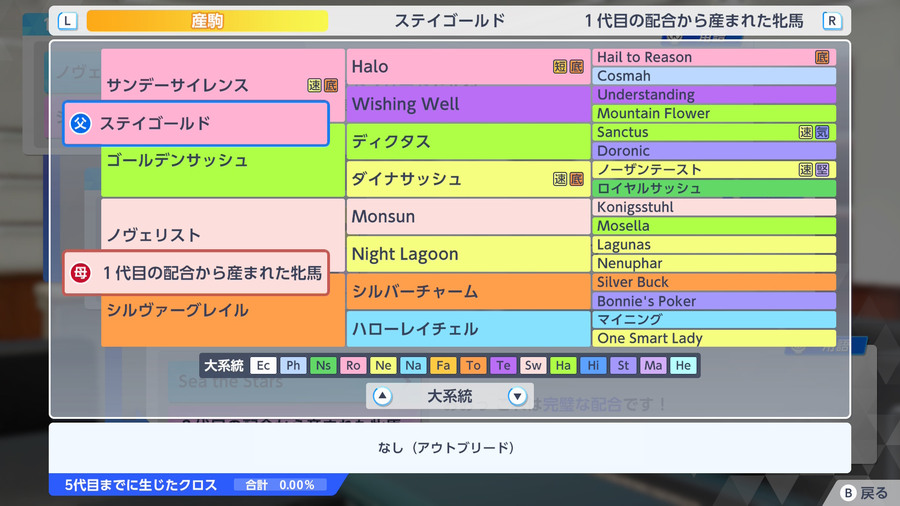The width and height of the screenshot is (900, 506).
Task: Click the Ne lineage swatch
Action: pos(383,365)
